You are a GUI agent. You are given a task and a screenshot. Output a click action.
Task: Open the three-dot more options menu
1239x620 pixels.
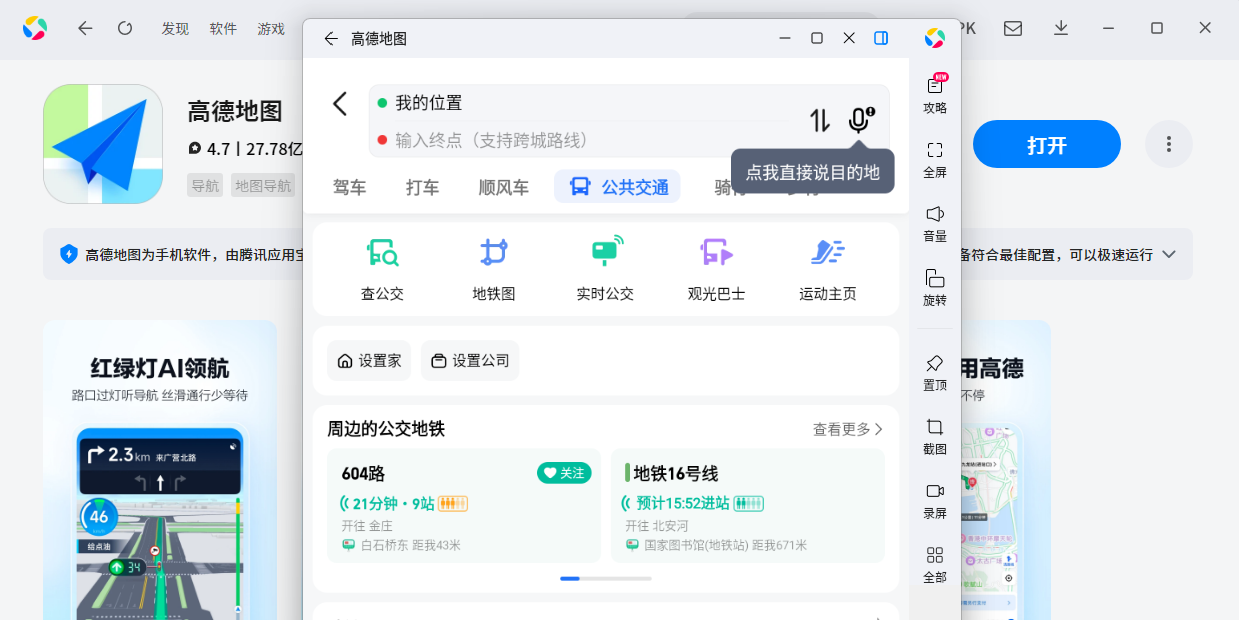coord(1168,145)
